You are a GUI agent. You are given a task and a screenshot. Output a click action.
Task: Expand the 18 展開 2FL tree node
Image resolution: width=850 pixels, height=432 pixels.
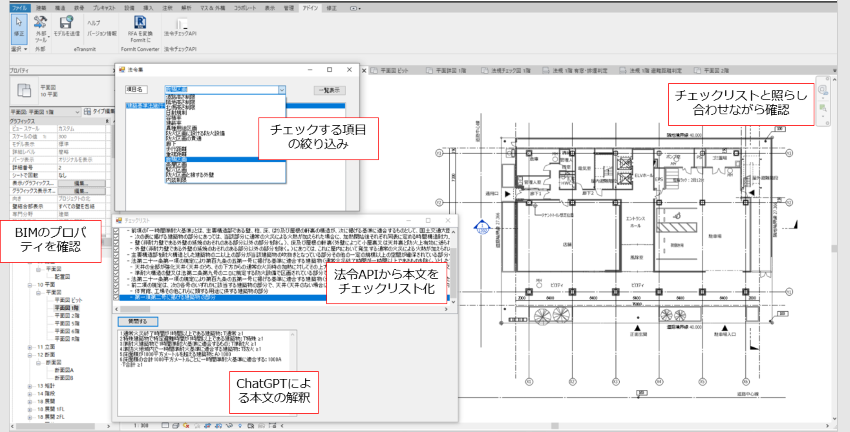click(30, 417)
